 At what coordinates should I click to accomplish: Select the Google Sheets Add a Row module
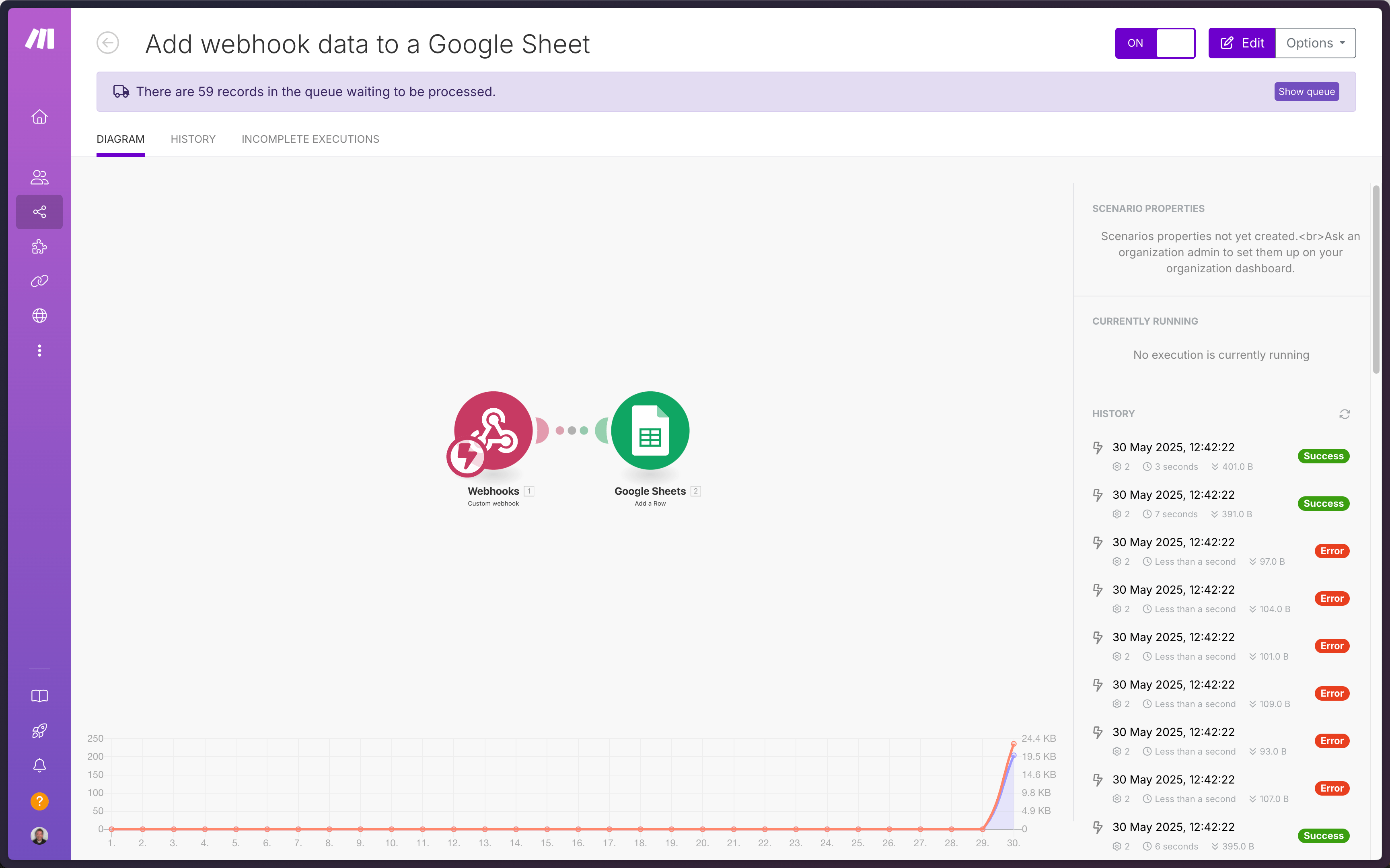click(650, 431)
